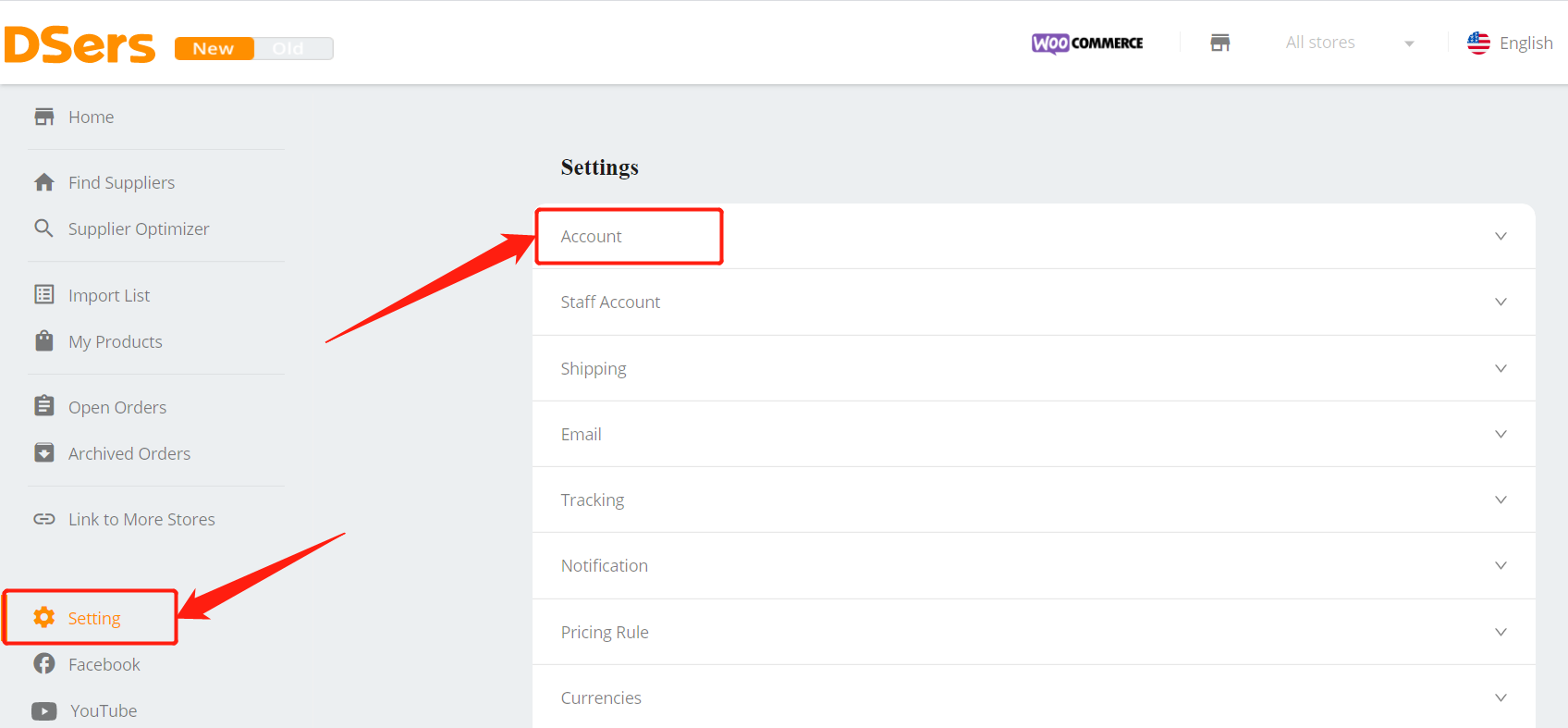Click the US flag language icon

point(1478,43)
